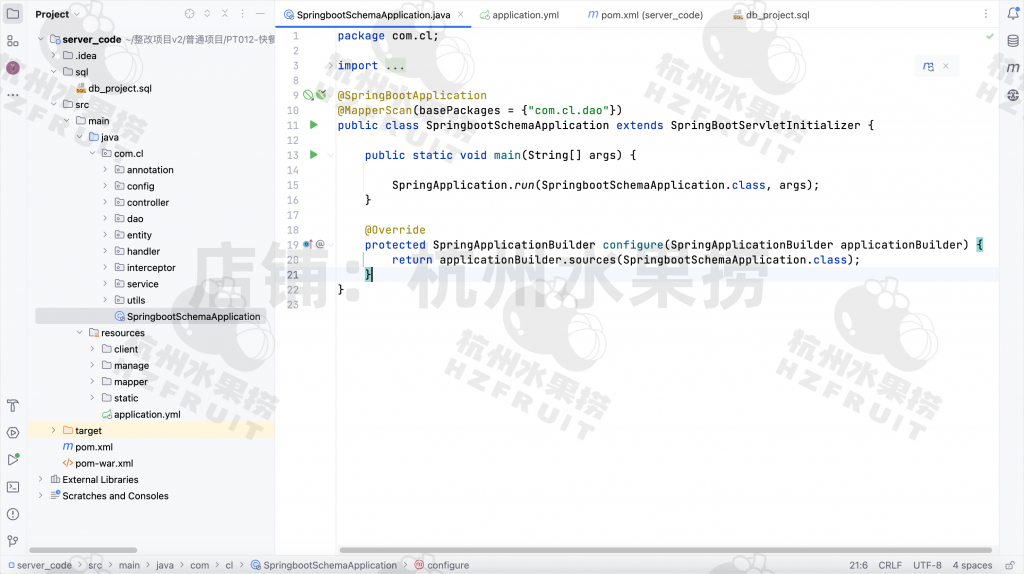
Task: Open the Problems tool window
Action: (x=13, y=514)
